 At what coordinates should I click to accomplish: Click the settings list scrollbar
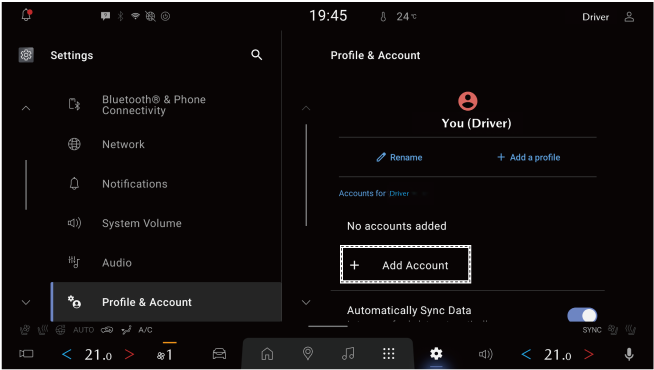26,185
